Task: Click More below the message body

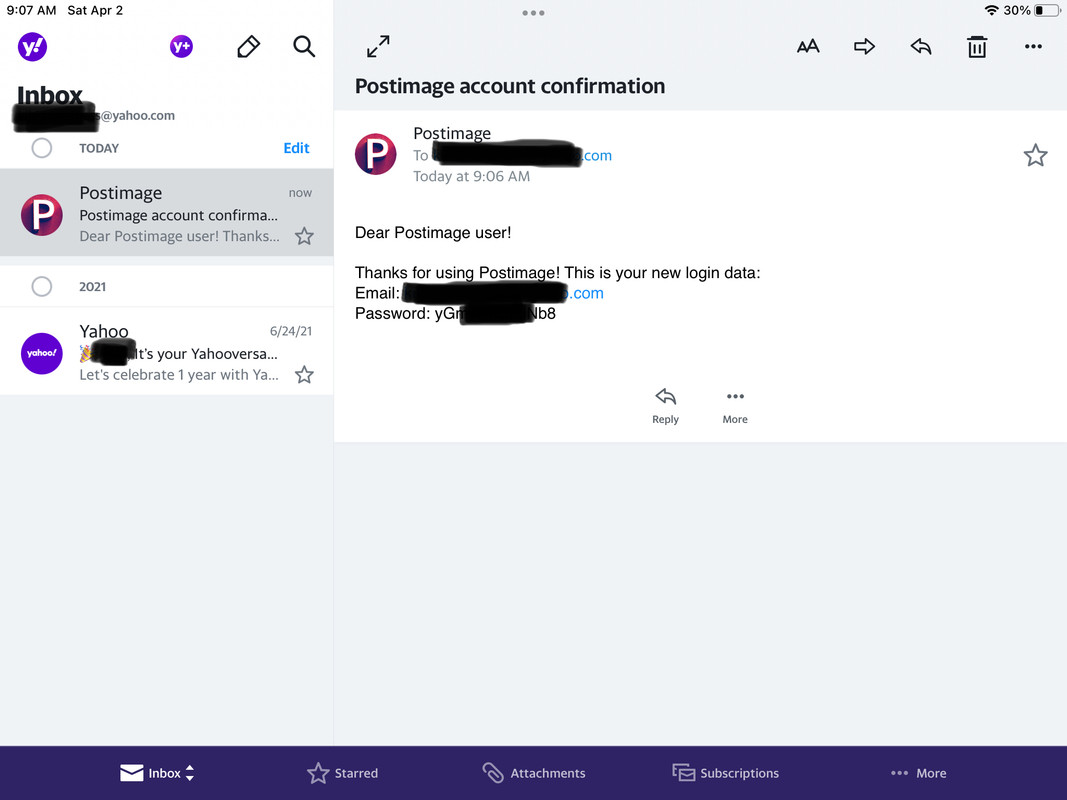Action: pos(735,405)
